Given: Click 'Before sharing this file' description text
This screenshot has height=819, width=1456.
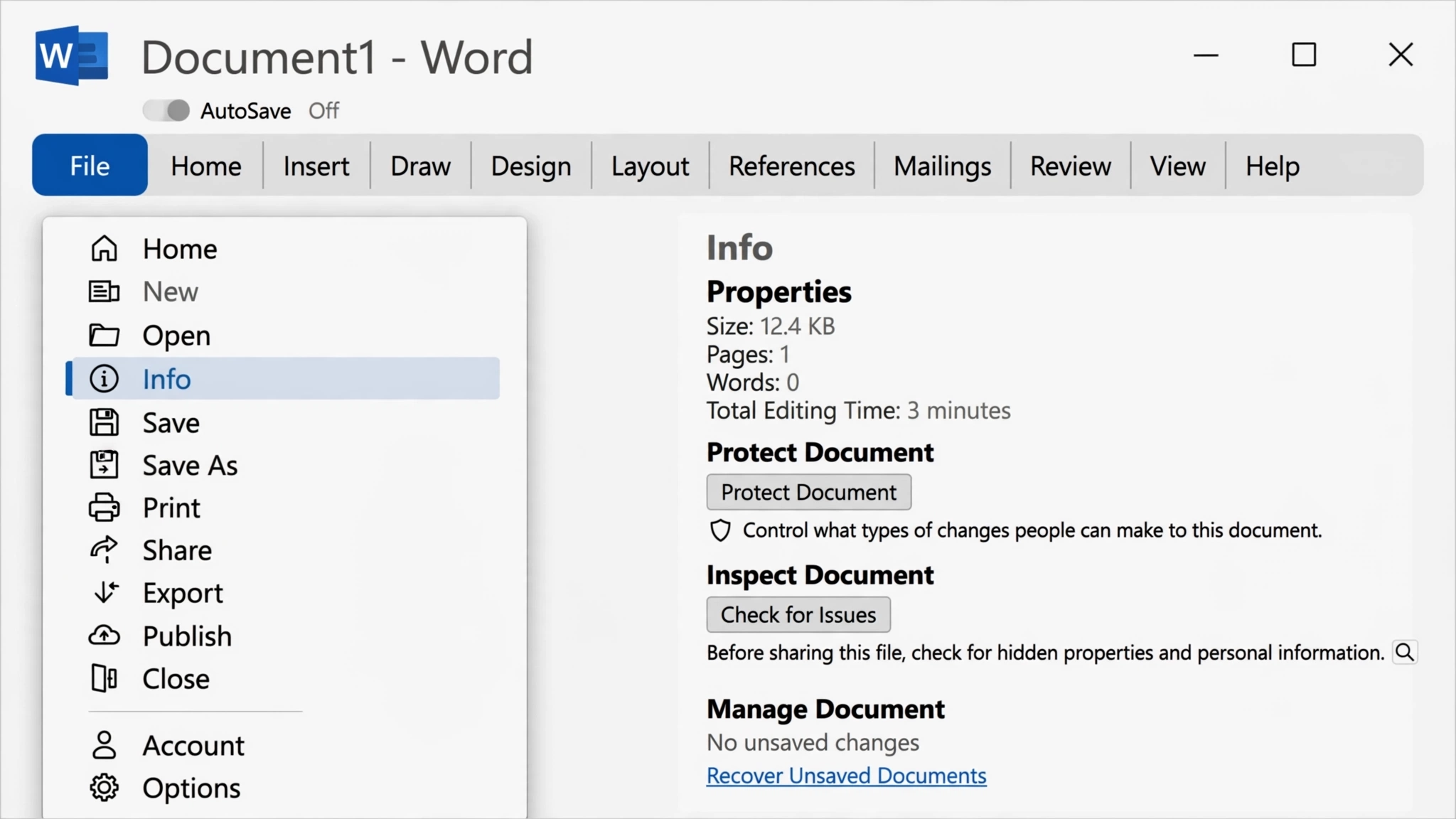Looking at the screenshot, I should [x=1045, y=653].
